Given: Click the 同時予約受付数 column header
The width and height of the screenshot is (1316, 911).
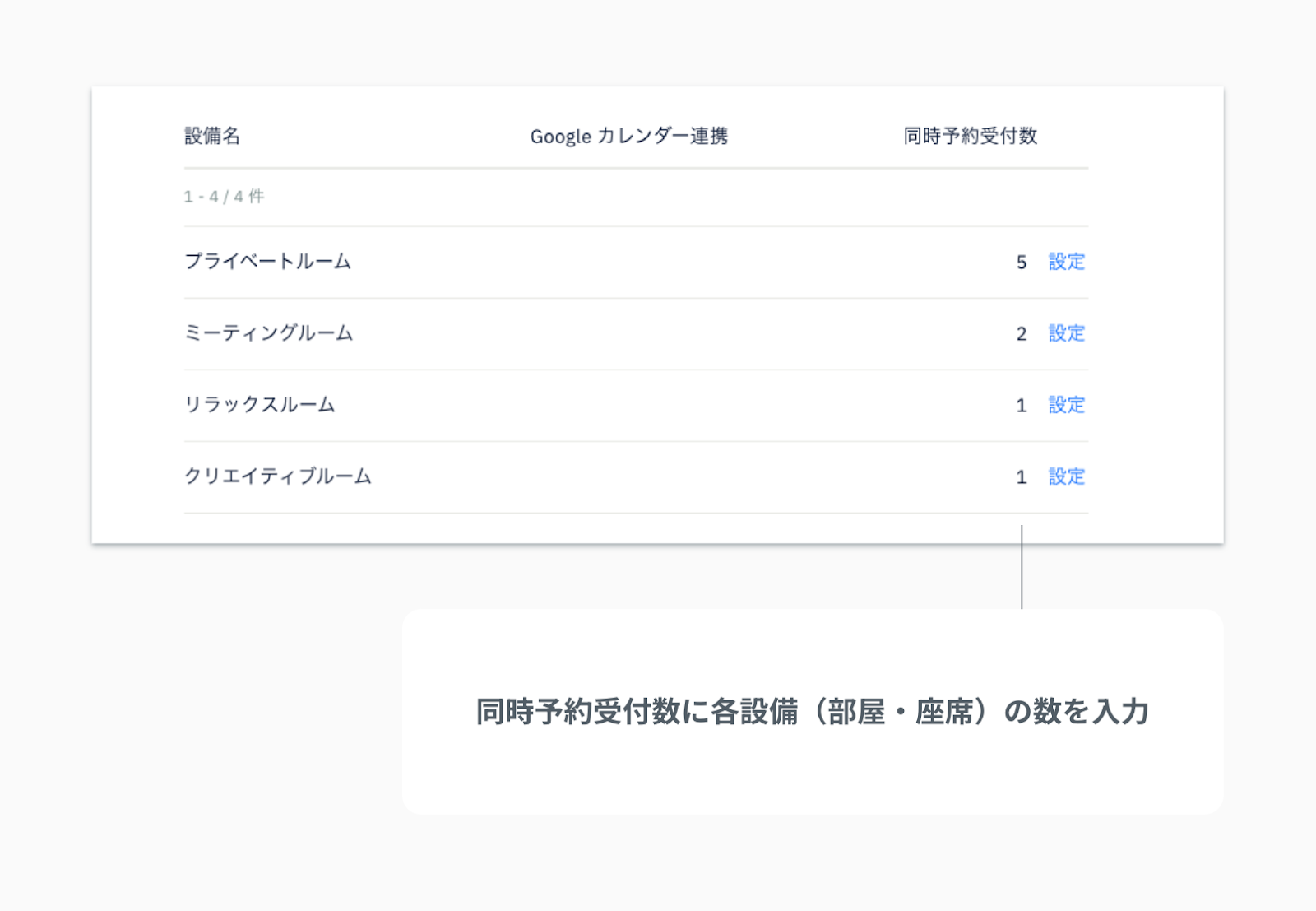Looking at the screenshot, I should coord(970,136).
